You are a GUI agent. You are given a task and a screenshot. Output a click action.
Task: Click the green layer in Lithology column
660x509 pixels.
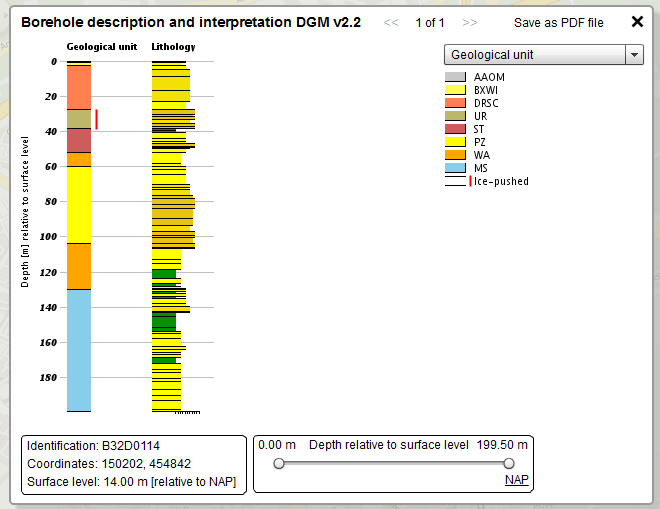(x=163, y=322)
